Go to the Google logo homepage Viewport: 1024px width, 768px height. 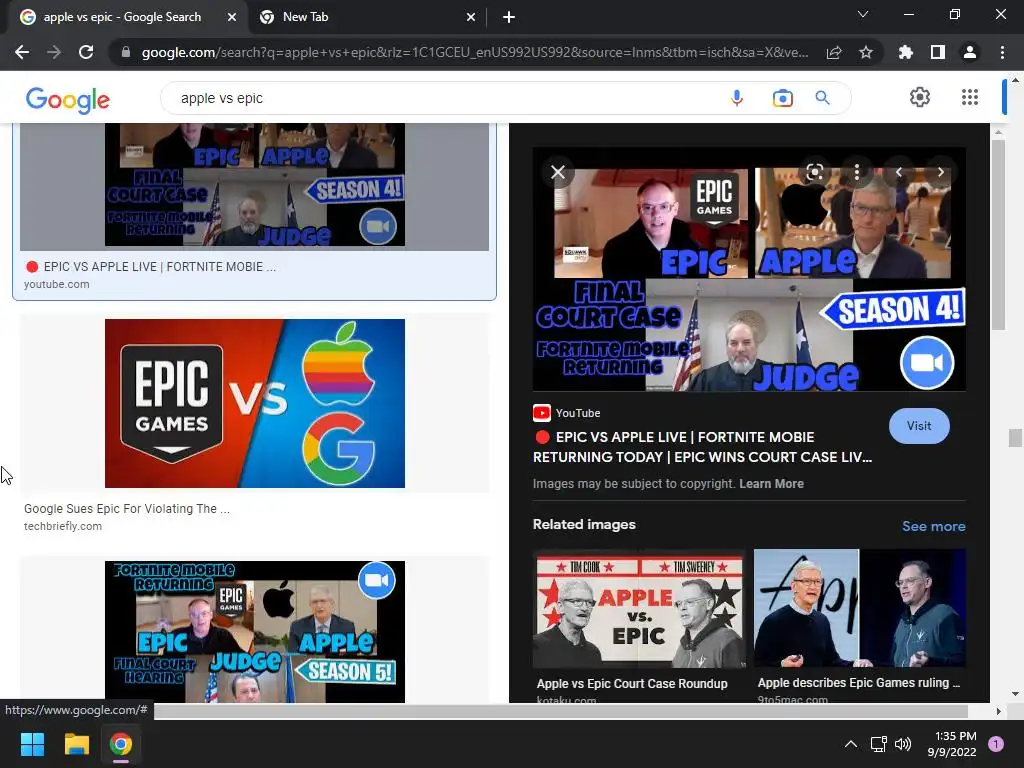pyautogui.click(x=68, y=99)
